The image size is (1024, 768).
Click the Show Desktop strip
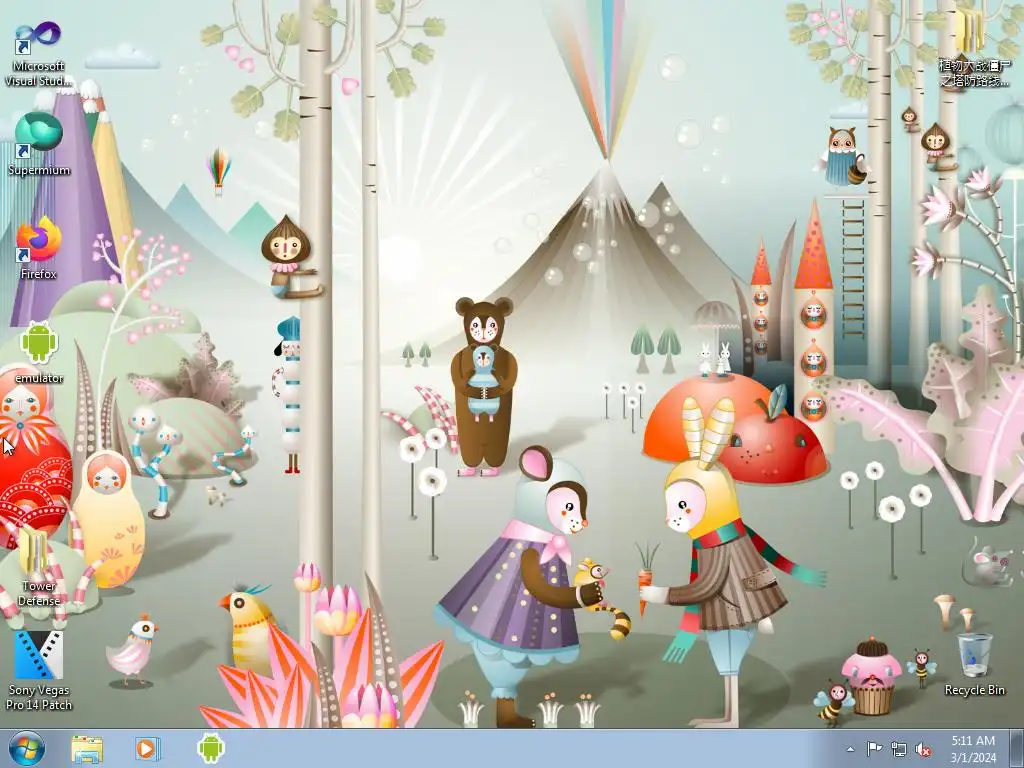pos(1016,749)
